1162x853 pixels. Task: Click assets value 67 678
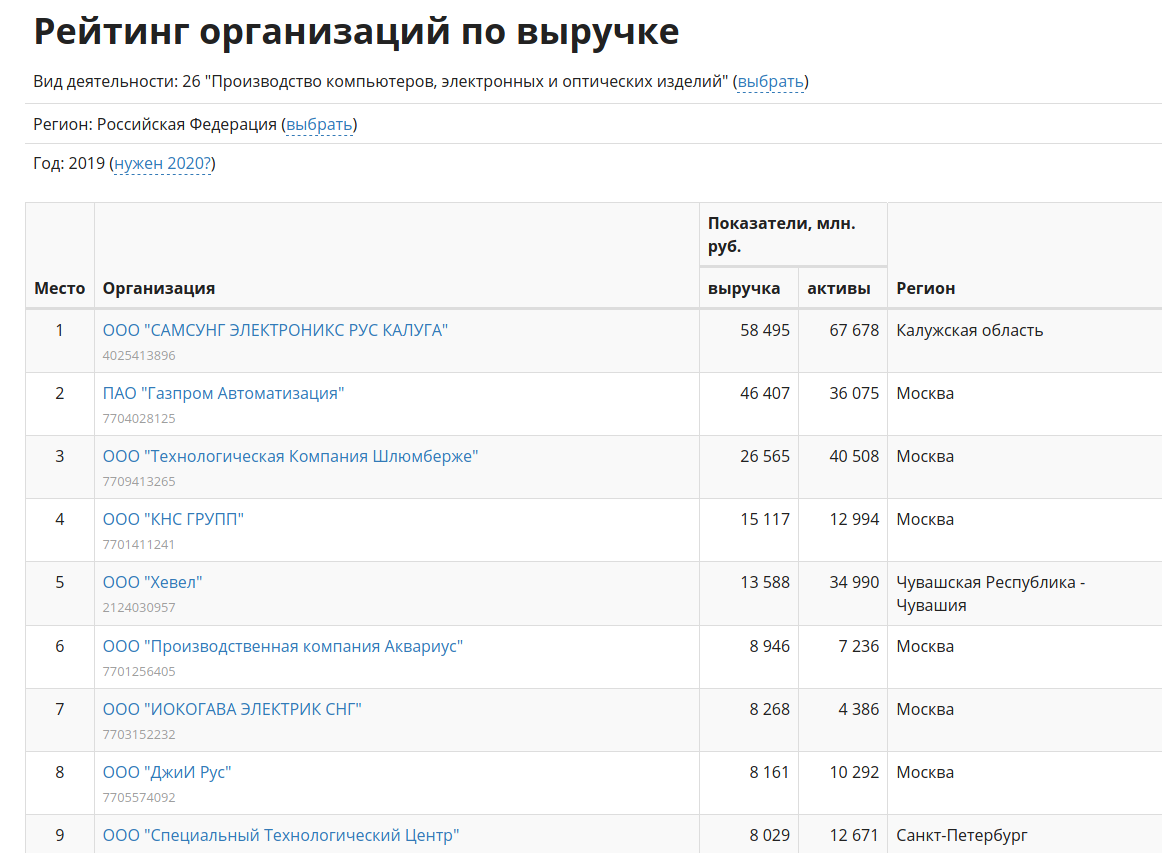tap(854, 331)
